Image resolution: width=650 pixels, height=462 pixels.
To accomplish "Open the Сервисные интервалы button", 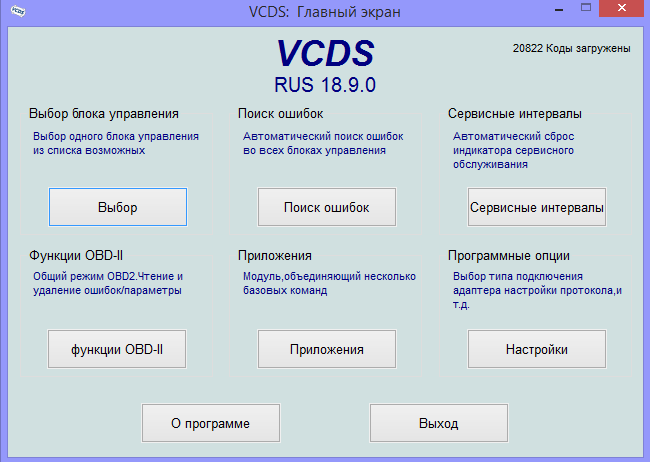I will (x=537, y=207).
